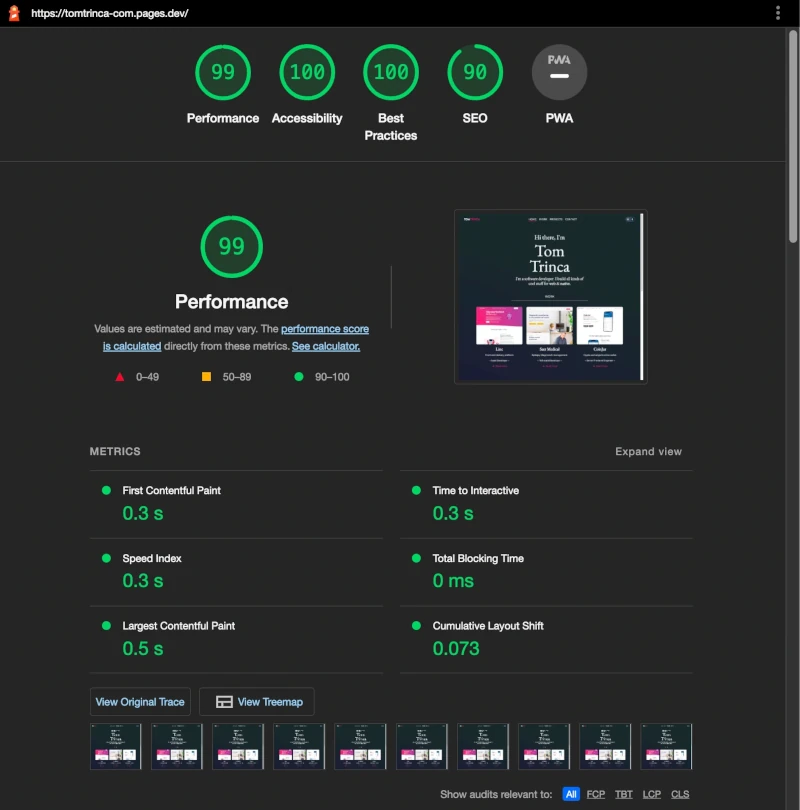Select the LCP audits filter

(652, 794)
